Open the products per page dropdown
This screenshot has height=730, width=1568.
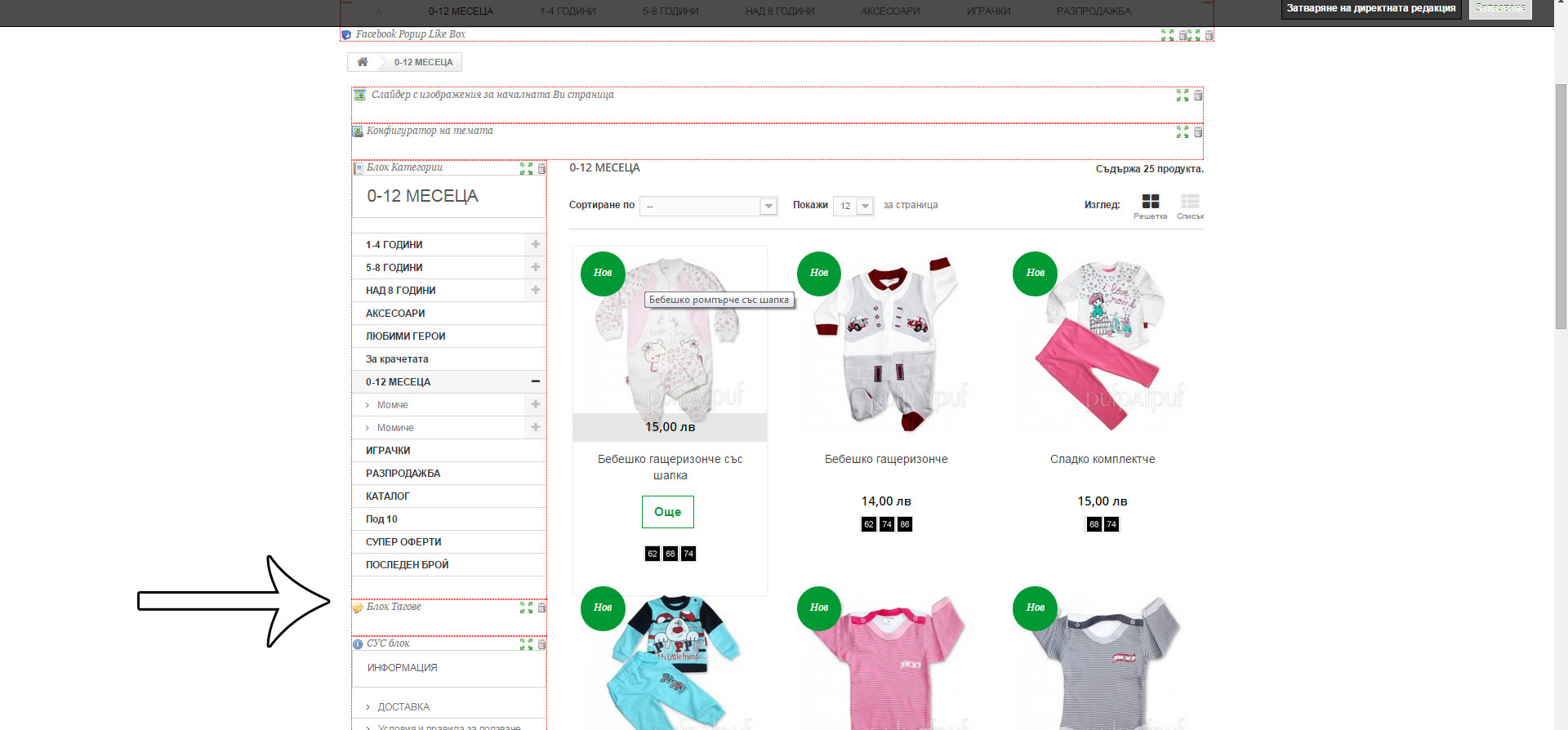853,206
